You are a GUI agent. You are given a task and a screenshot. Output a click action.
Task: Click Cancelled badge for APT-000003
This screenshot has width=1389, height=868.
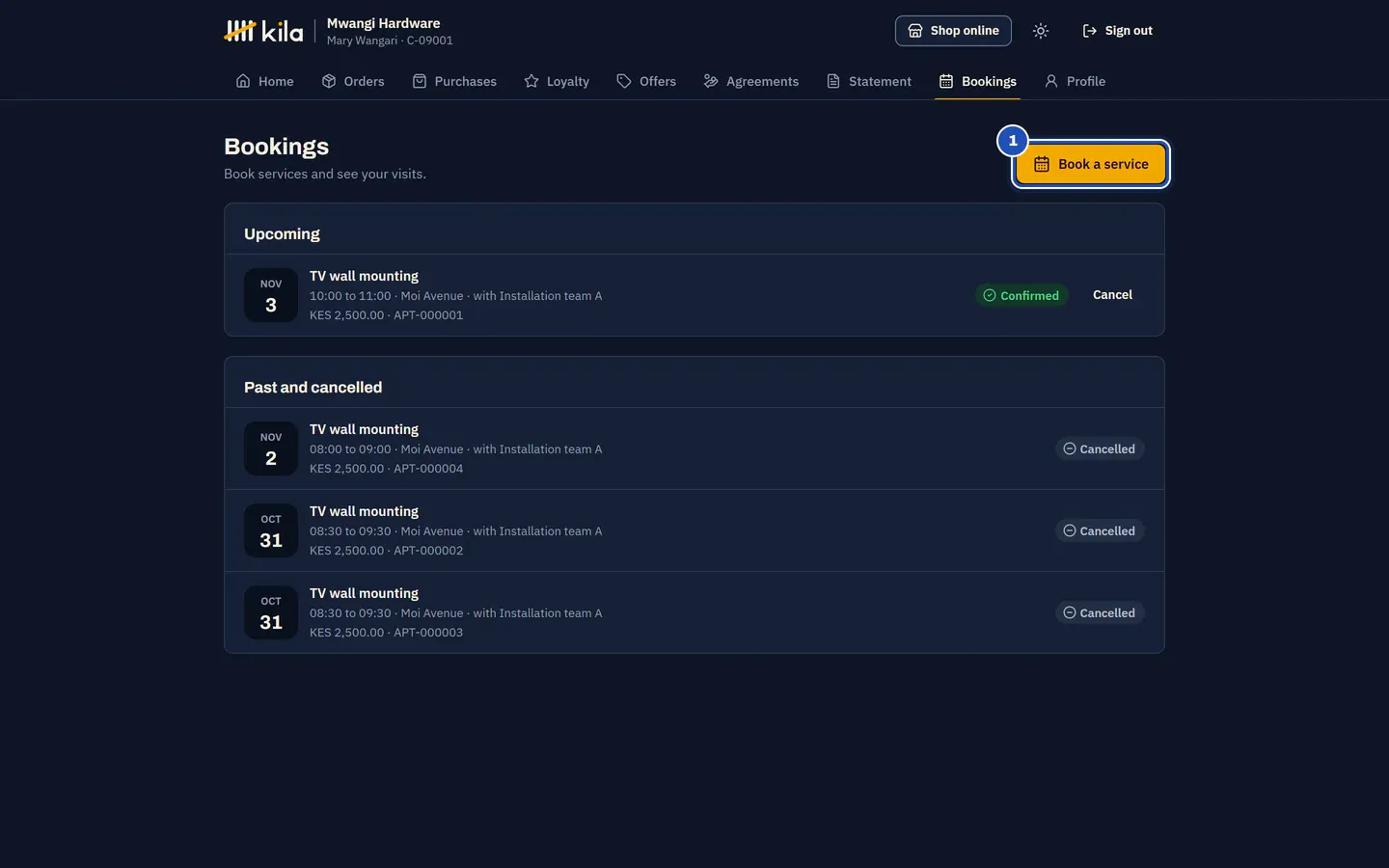coord(1100,612)
